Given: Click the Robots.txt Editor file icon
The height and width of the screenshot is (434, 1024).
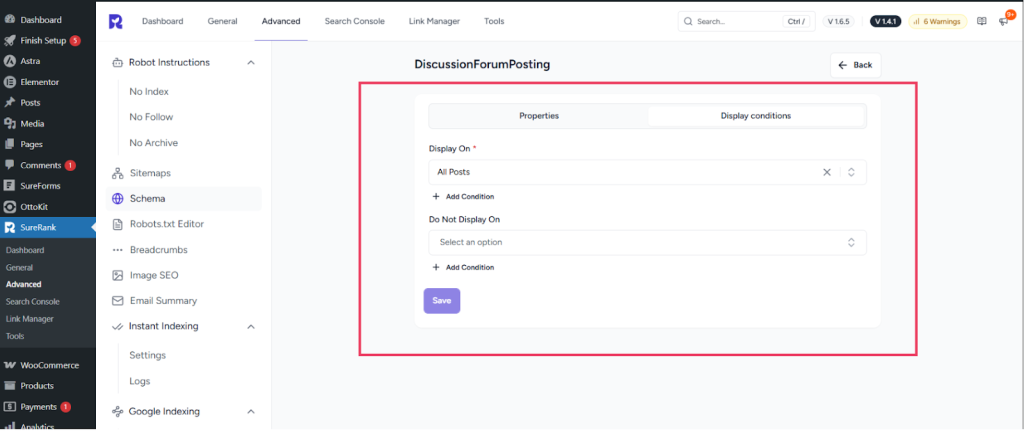Looking at the screenshot, I should click(118, 225).
